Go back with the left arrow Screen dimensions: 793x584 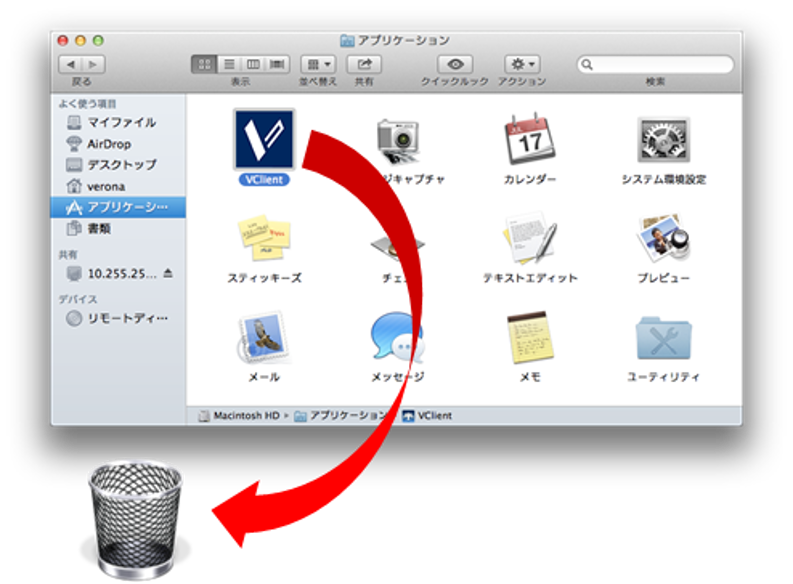[70, 64]
